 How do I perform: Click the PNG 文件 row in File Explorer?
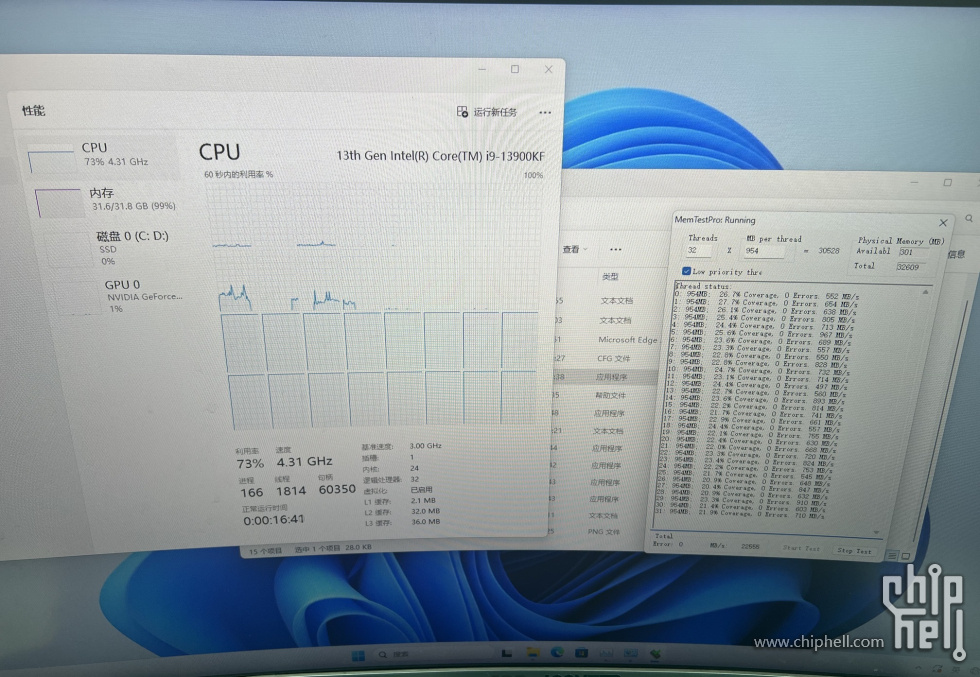coord(604,531)
